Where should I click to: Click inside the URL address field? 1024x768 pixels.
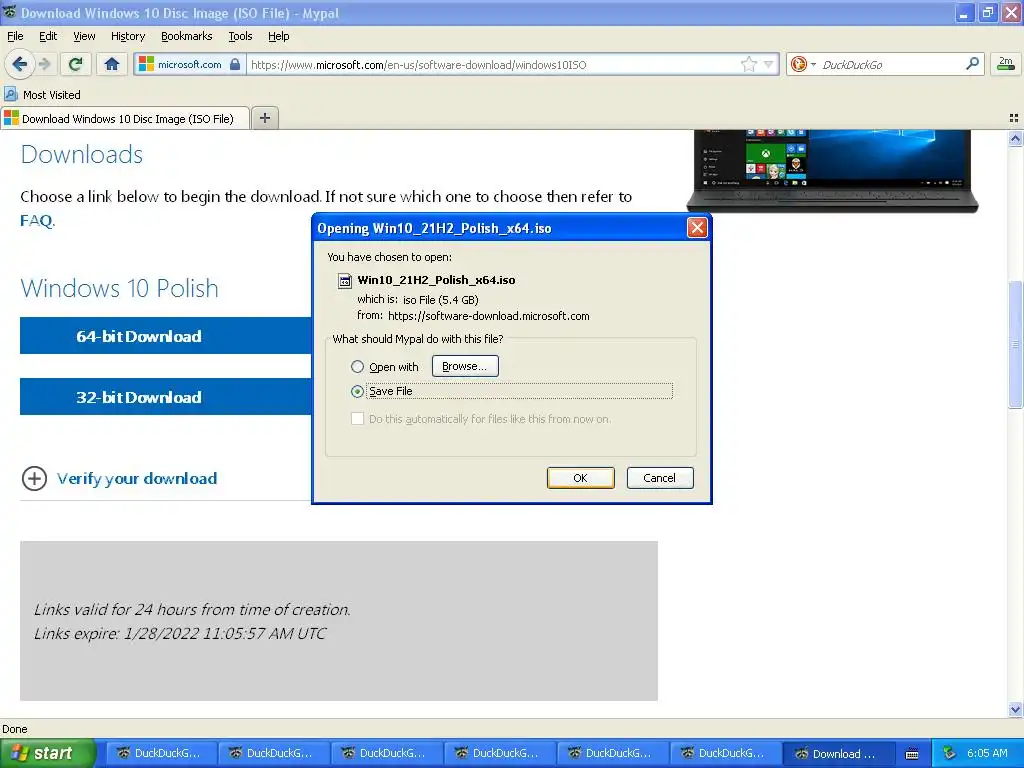493,64
